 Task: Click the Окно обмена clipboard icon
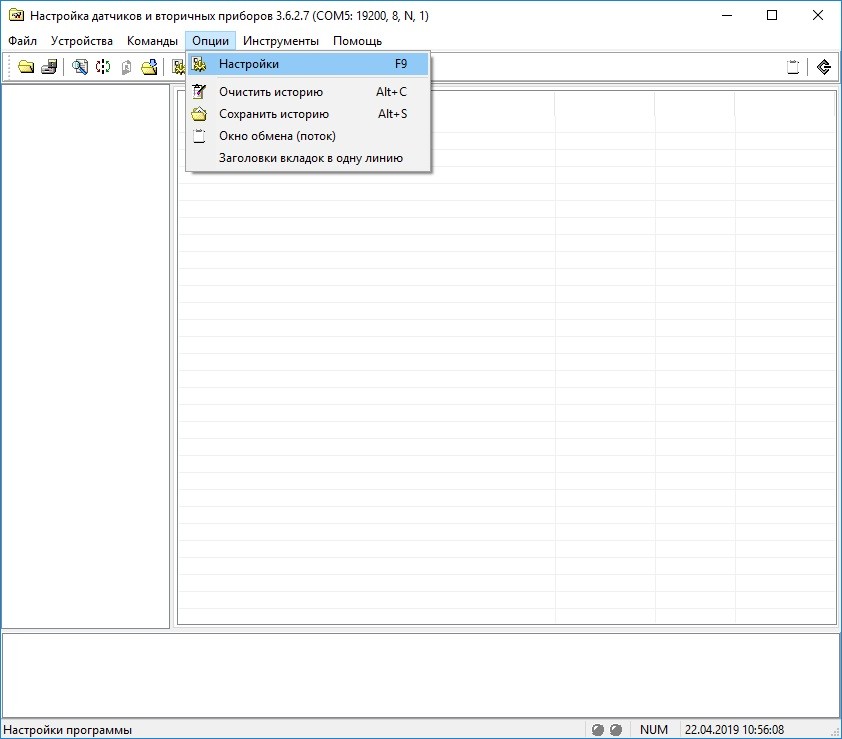tap(199, 136)
